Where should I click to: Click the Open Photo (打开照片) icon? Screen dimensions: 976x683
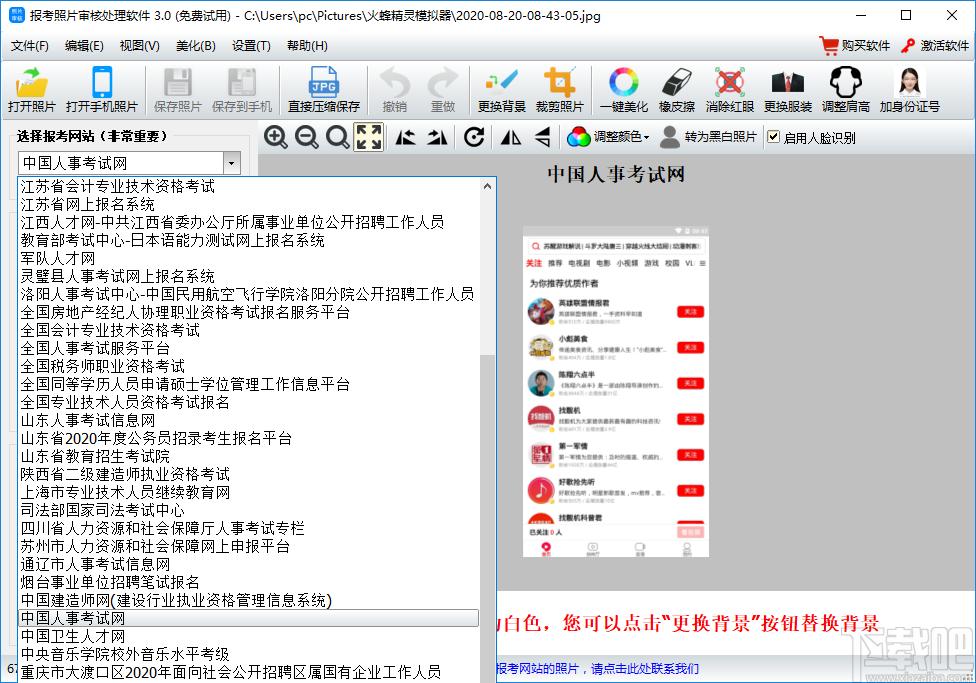[x=31, y=89]
